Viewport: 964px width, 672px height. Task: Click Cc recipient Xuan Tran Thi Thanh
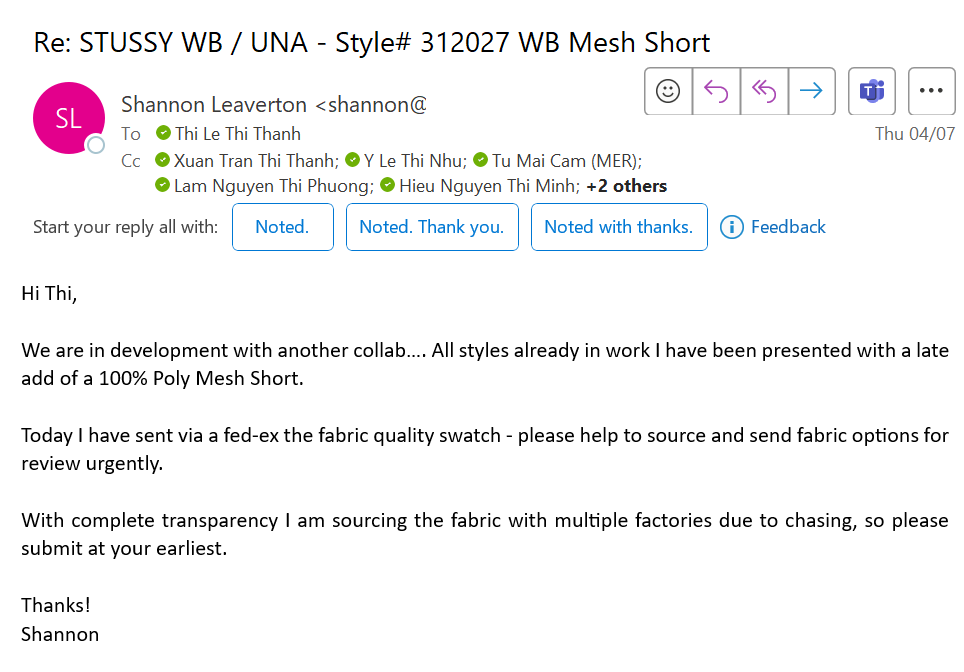(255, 161)
